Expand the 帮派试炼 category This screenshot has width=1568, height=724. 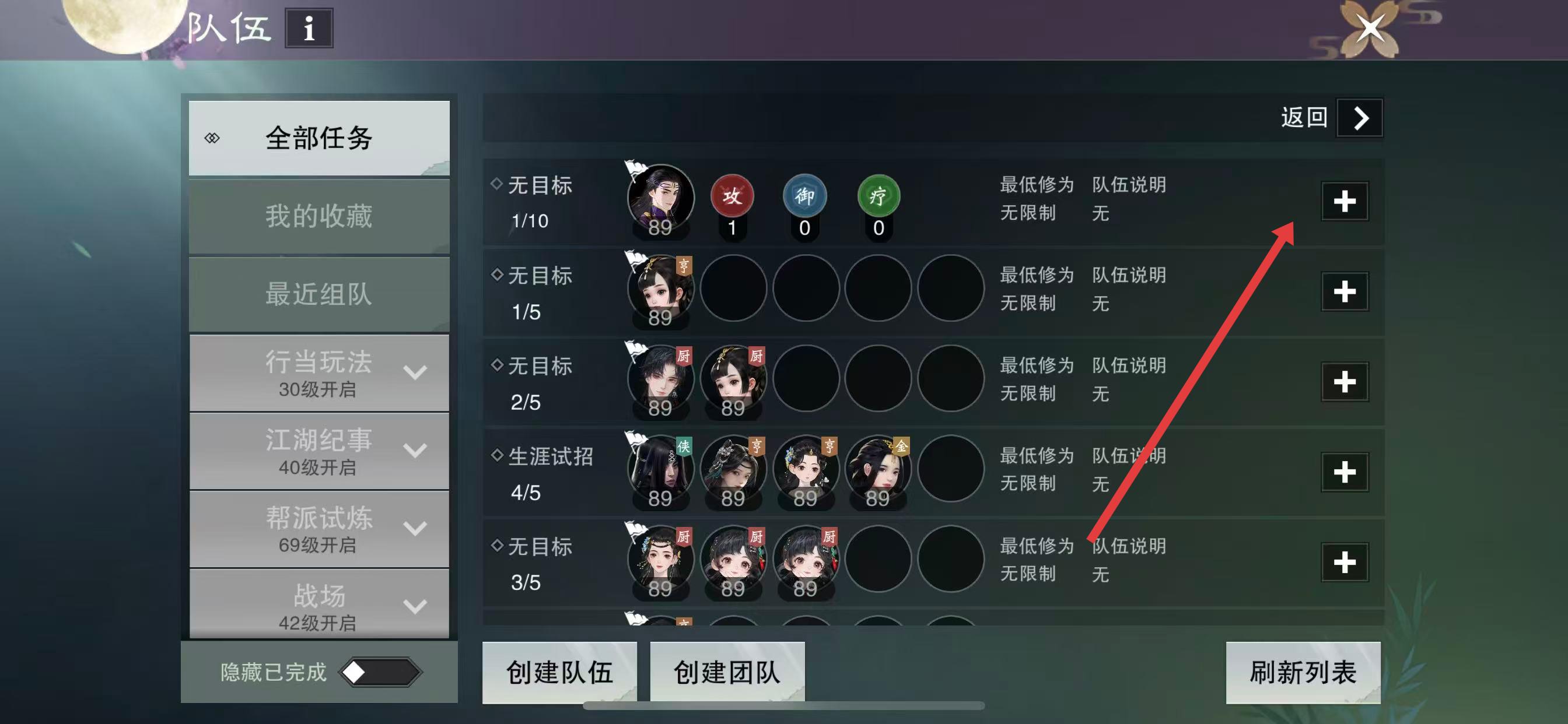319,529
